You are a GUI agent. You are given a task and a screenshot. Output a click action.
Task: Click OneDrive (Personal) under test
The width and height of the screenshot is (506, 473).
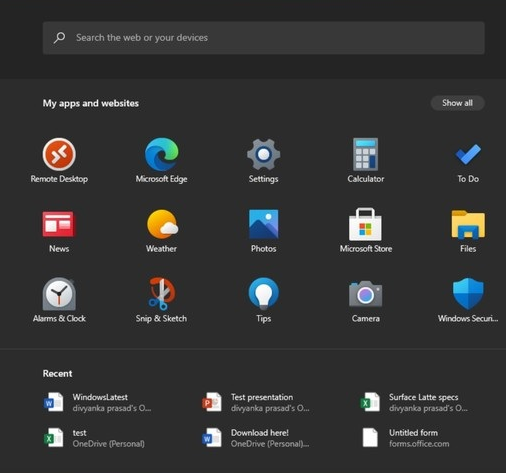coord(109,444)
